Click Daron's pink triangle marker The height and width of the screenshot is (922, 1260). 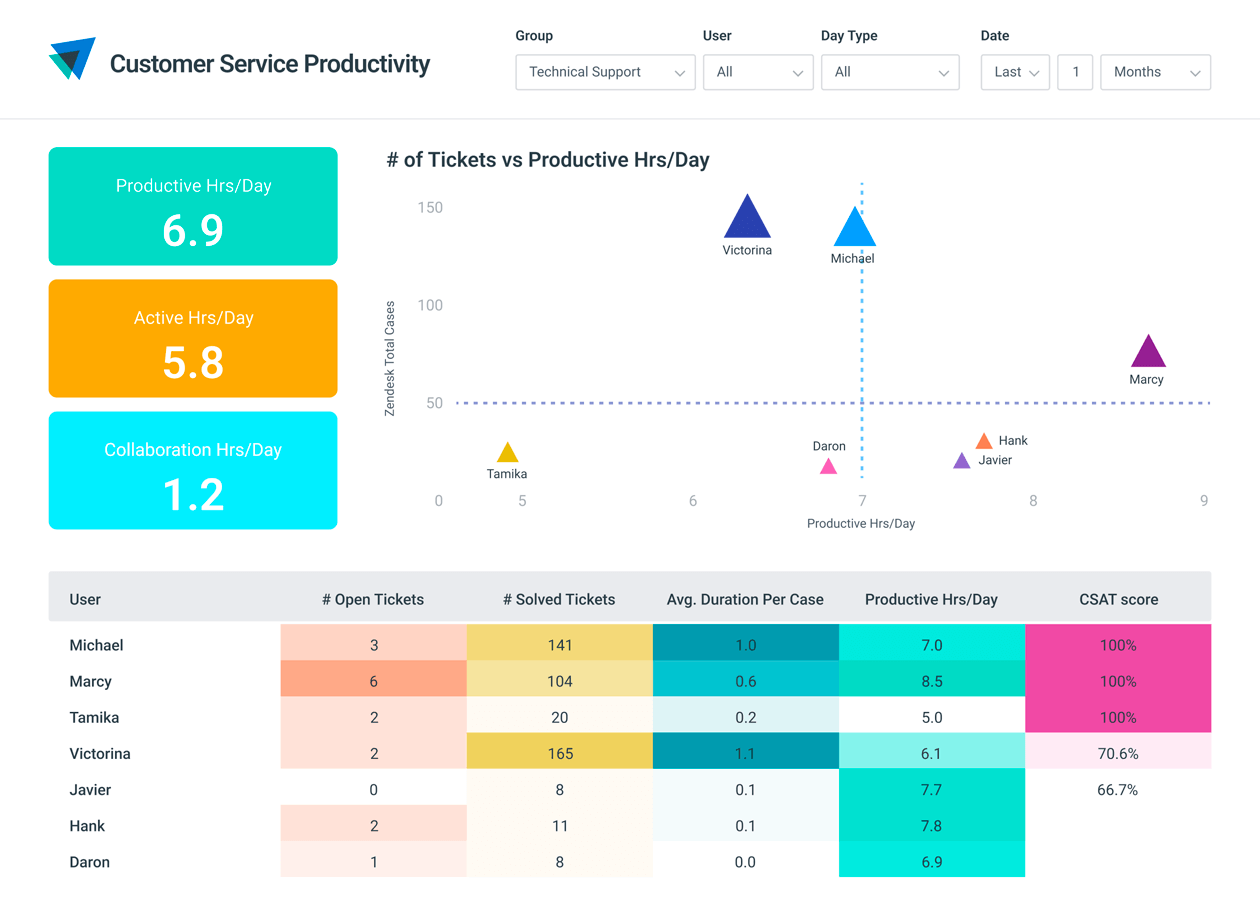tap(828, 466)
